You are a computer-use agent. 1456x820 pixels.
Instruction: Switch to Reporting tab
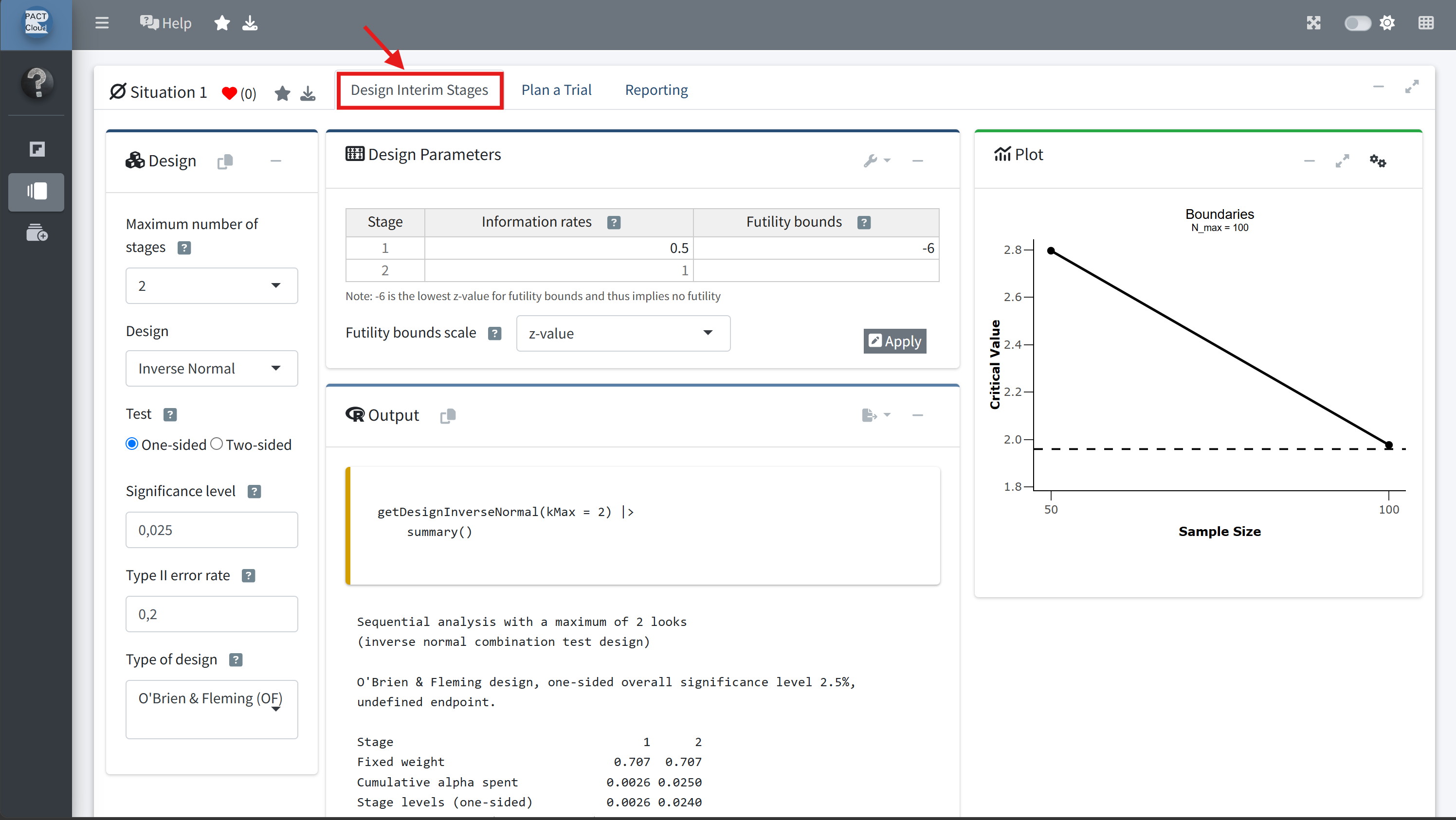point(656,90)
